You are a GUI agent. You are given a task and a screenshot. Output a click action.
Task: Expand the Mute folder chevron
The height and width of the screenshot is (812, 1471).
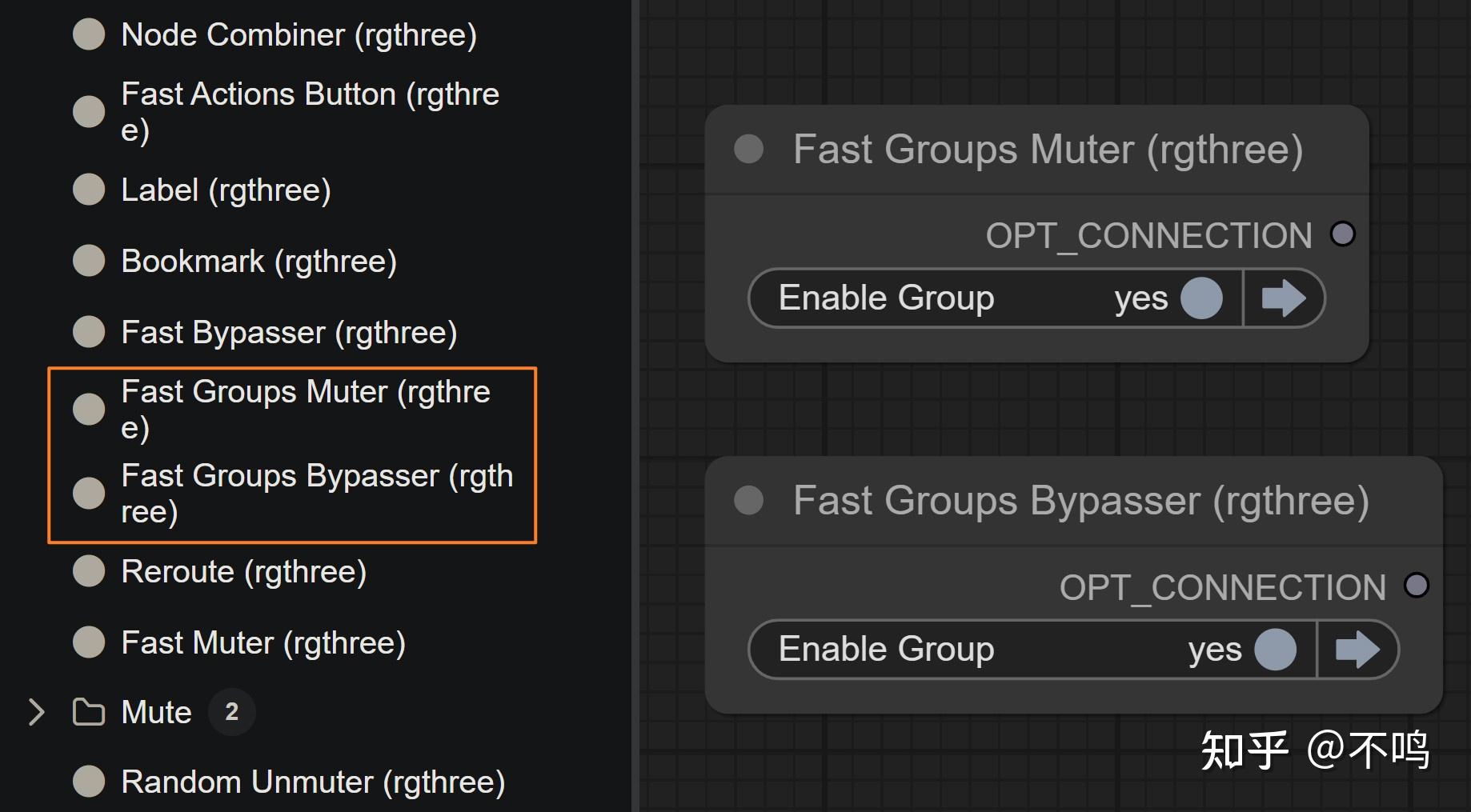click(36, 712)
